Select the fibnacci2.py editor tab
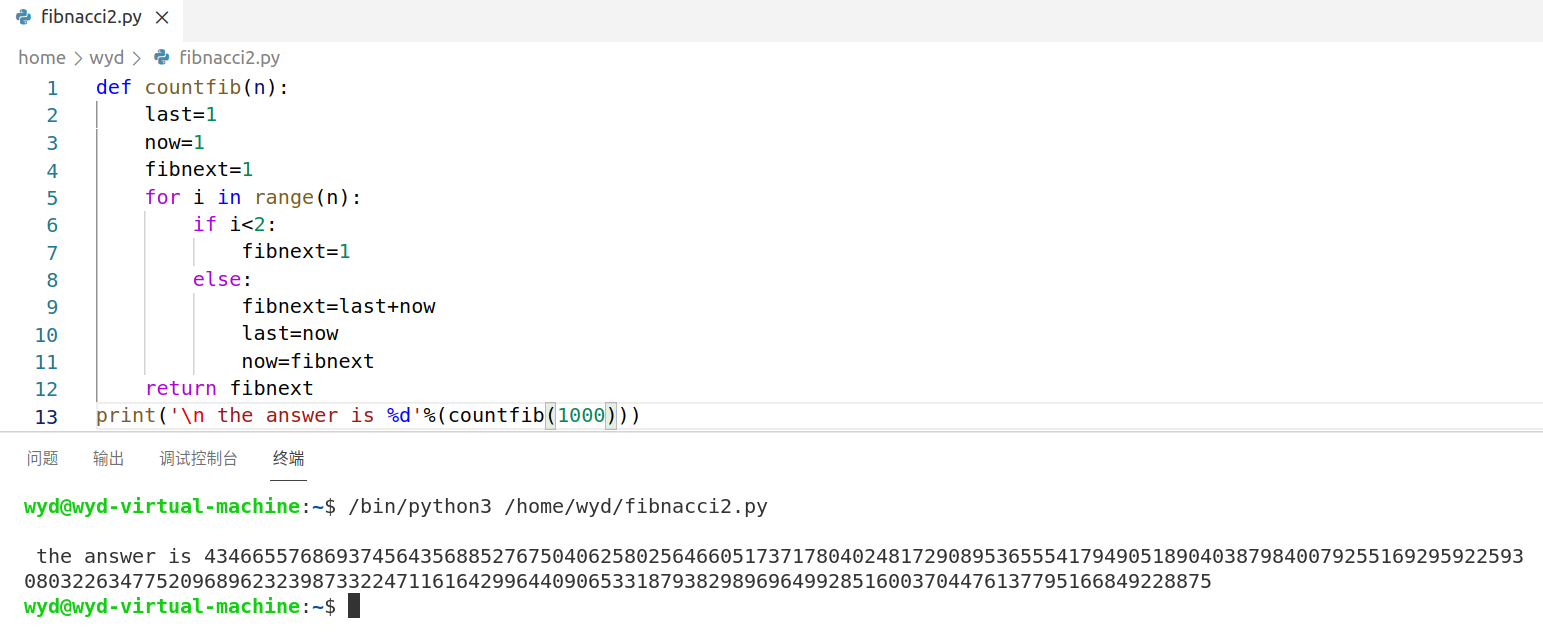This screenshot has height=639, width=1543. (90, 18)
